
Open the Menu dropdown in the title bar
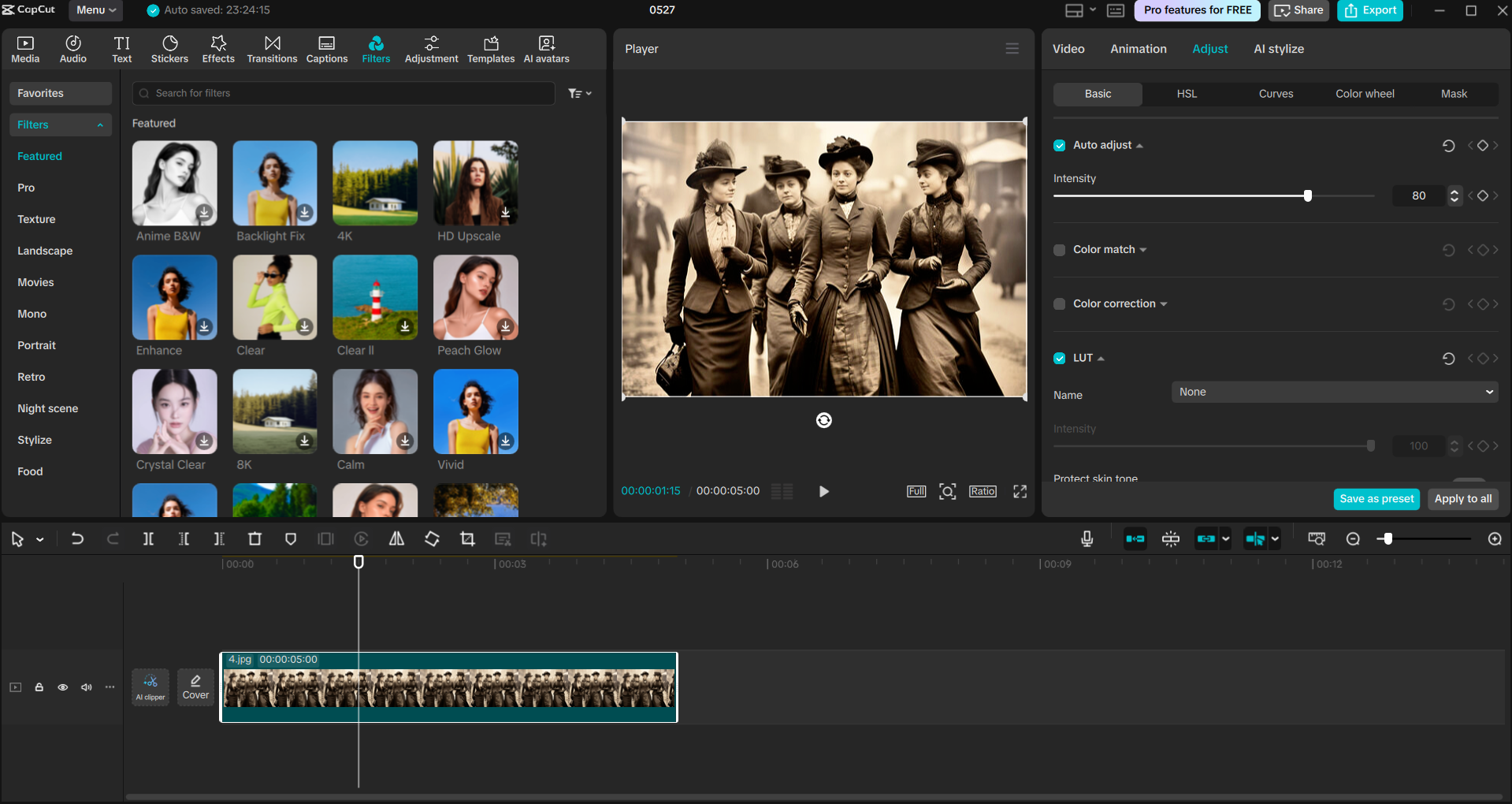pos(95,10)
